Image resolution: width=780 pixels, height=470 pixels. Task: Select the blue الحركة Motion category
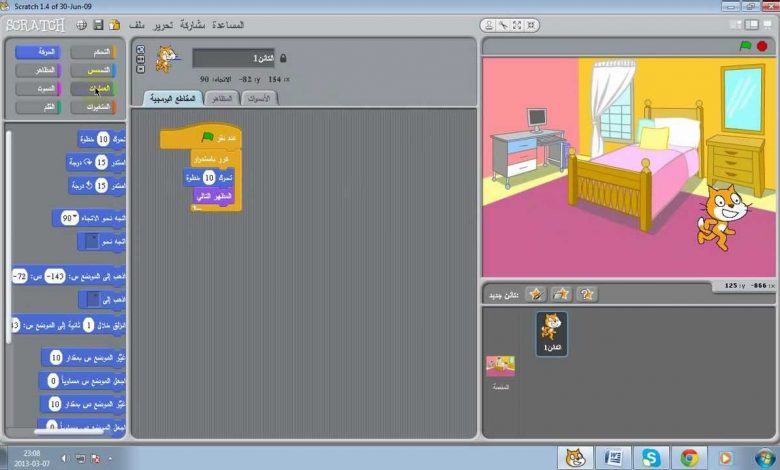[38, 52]
